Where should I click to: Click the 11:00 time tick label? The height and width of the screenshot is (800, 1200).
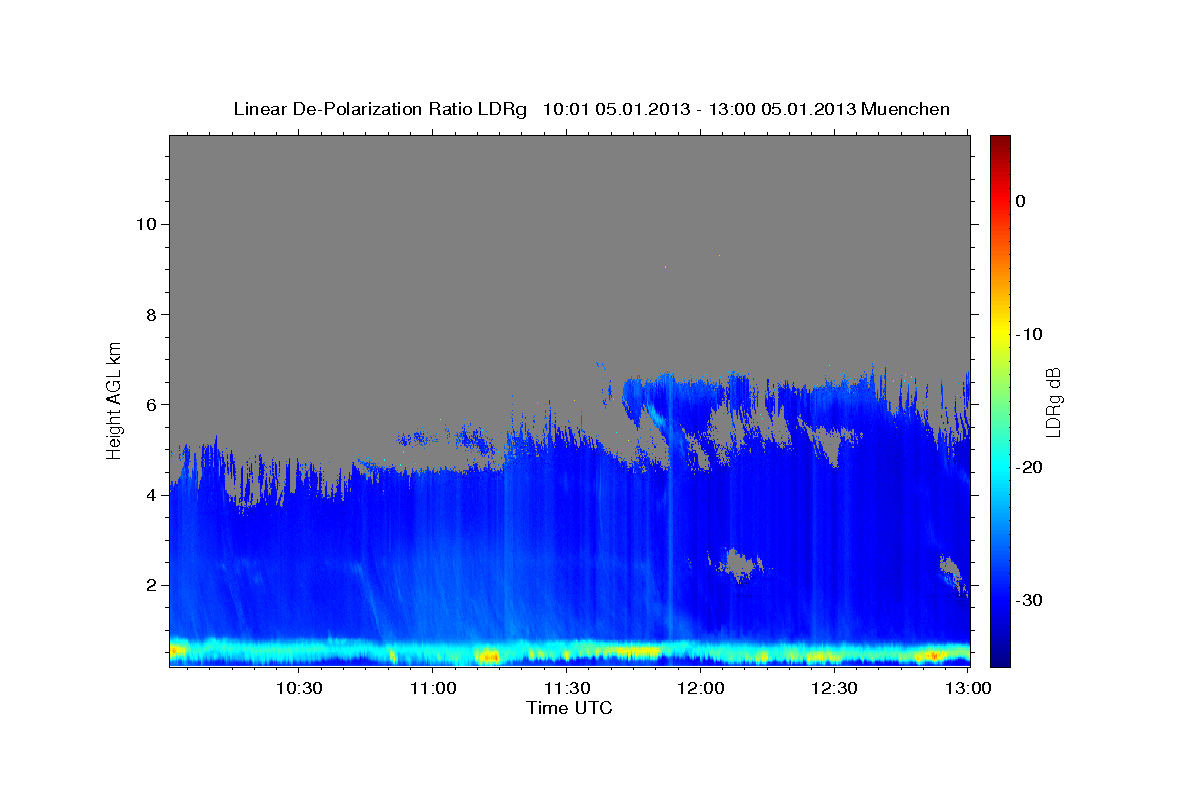pos(433,688)
